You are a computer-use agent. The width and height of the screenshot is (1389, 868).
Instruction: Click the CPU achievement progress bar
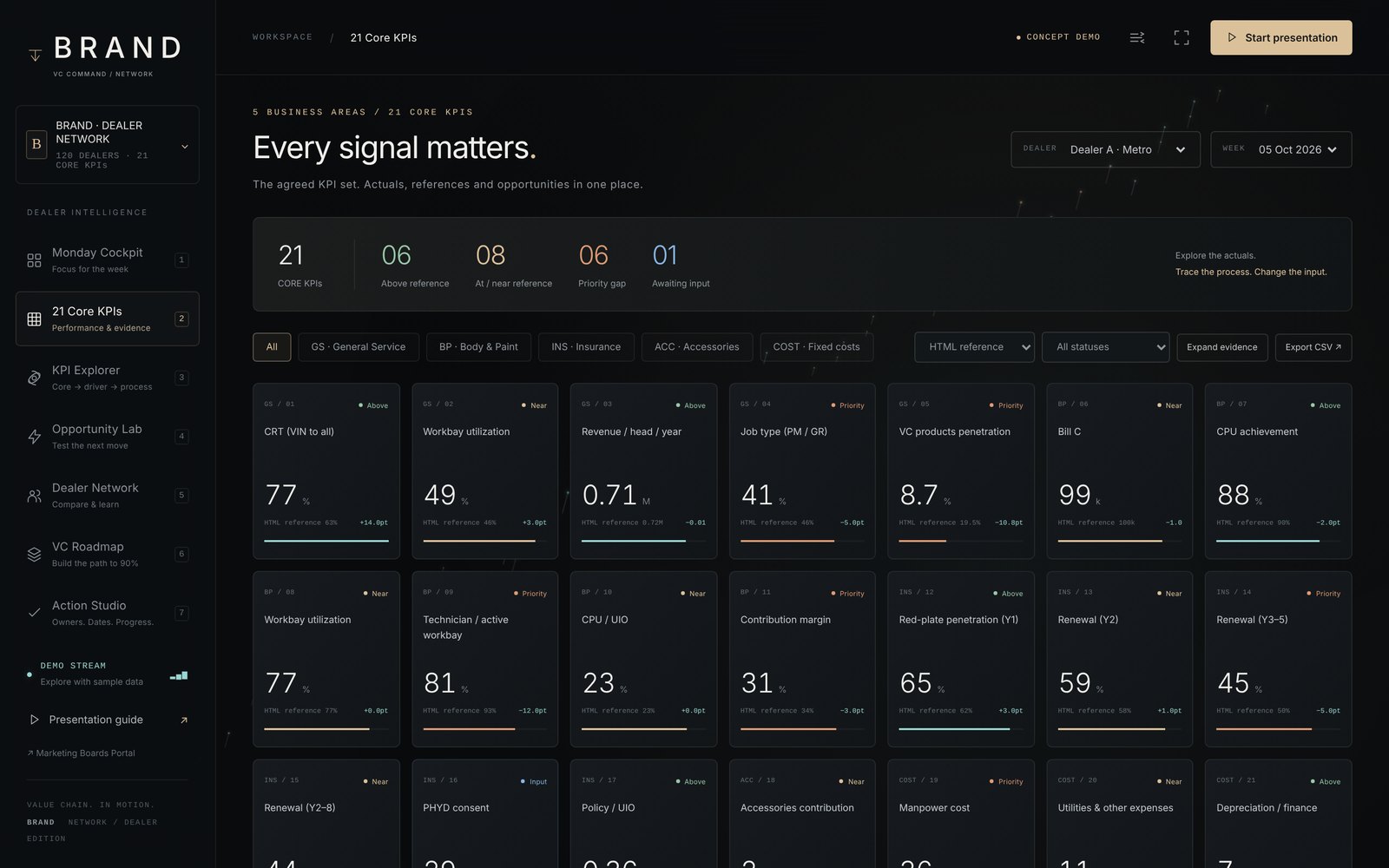tap(1279, 541)
